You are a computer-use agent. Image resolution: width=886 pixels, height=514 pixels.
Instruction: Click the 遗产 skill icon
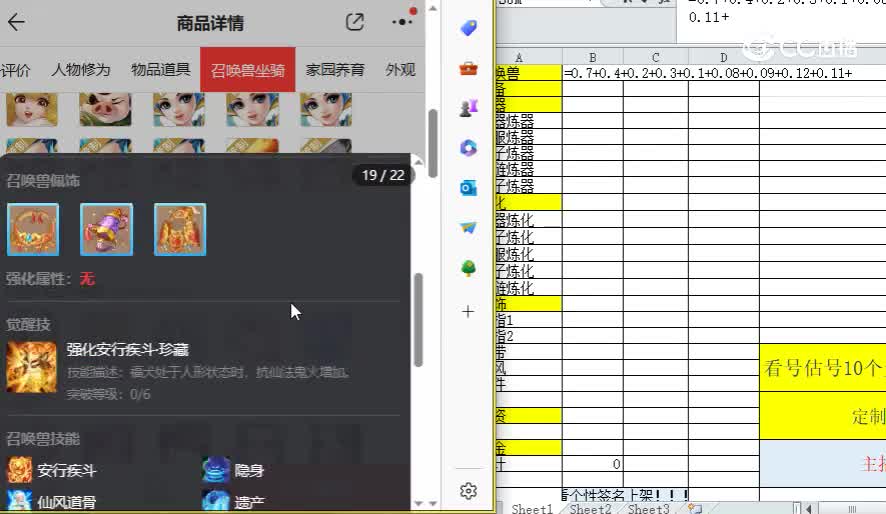pos(216,501)
